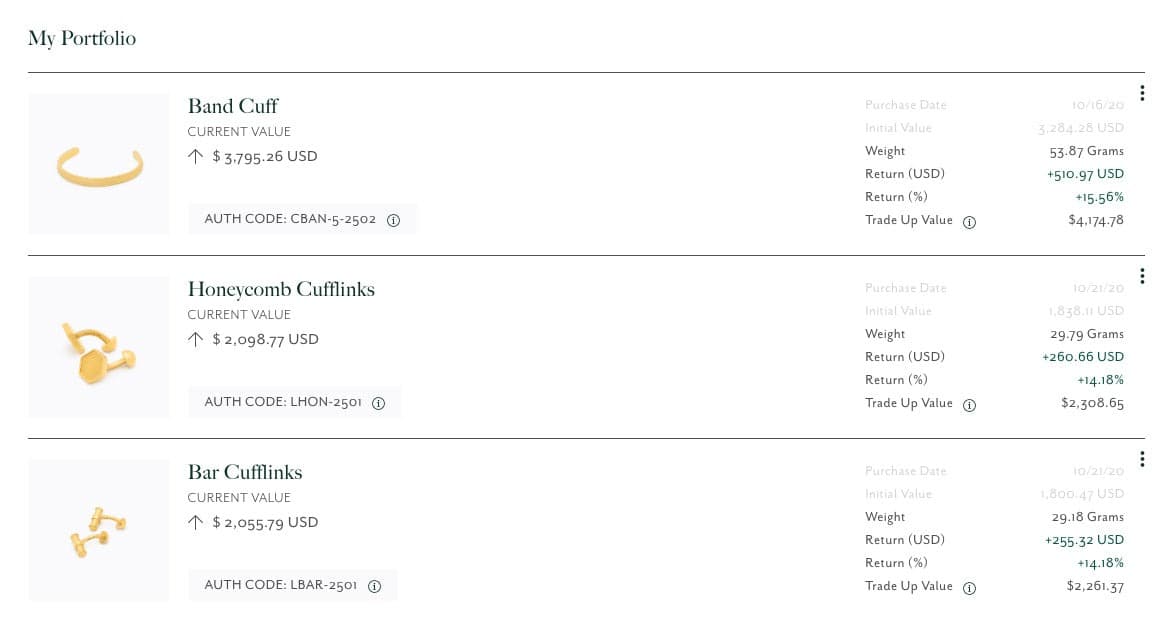Click the Bar Cufflinks title link
This screenshot has width=1173, height=629.
pyautogui.click(x=245, y=473)
